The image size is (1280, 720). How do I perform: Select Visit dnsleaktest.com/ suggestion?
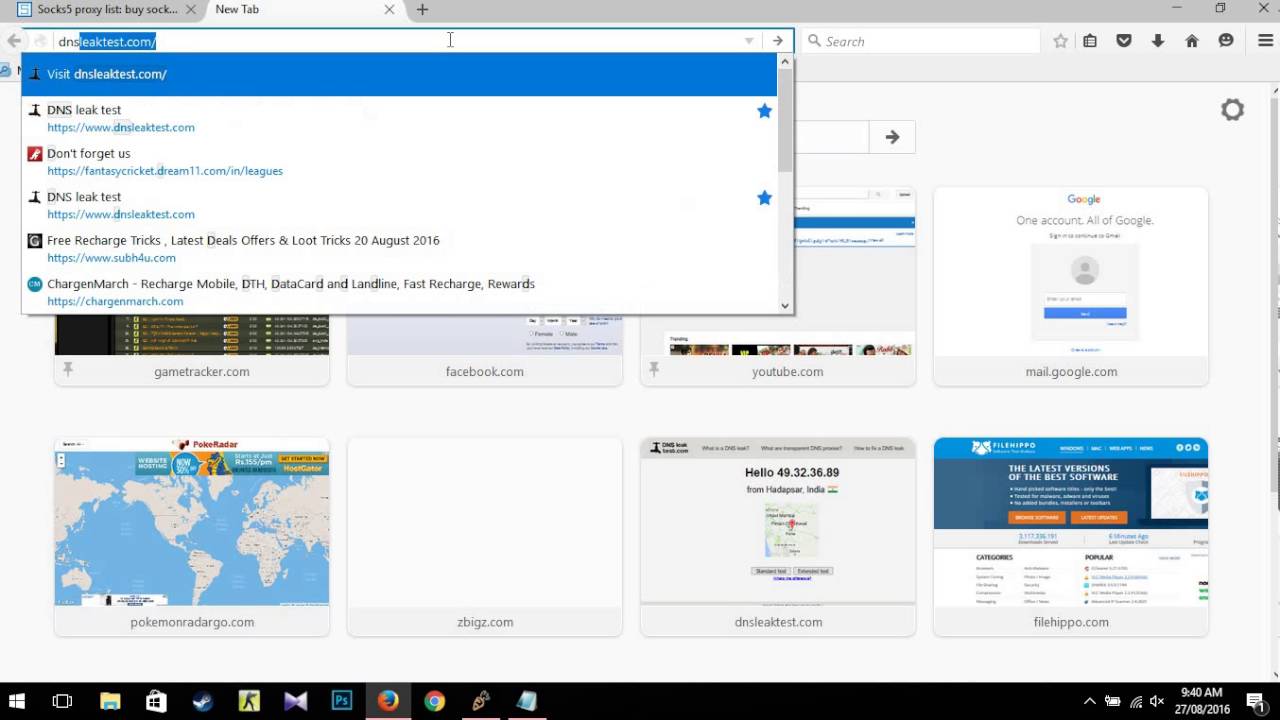(x=399, y=74)
